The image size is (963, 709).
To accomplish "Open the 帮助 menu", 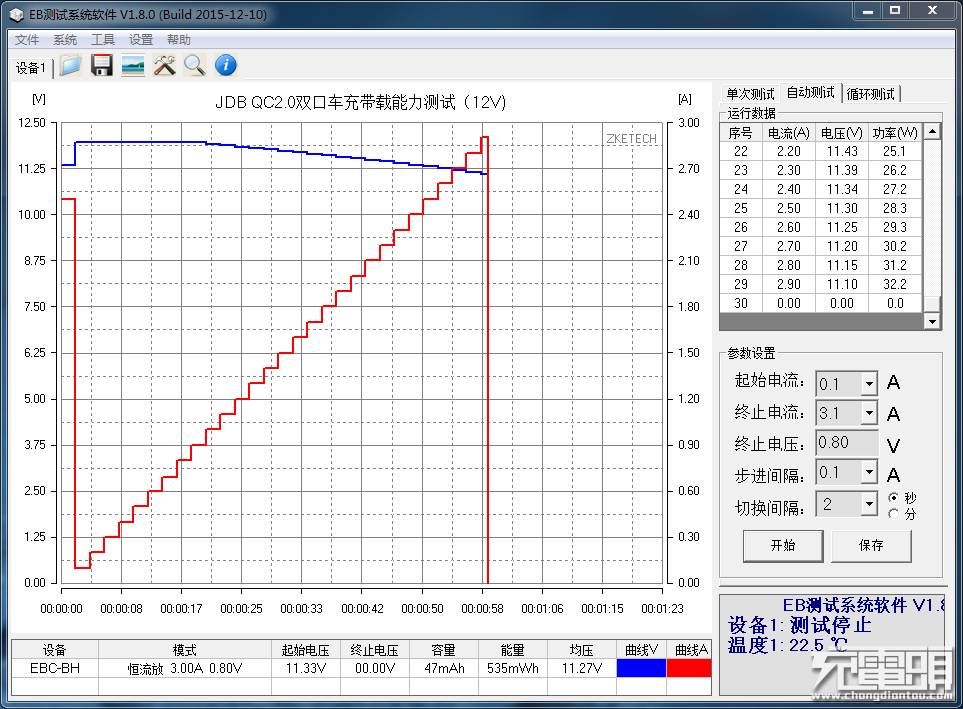I will pyautogui.click(x=179, y=40).
